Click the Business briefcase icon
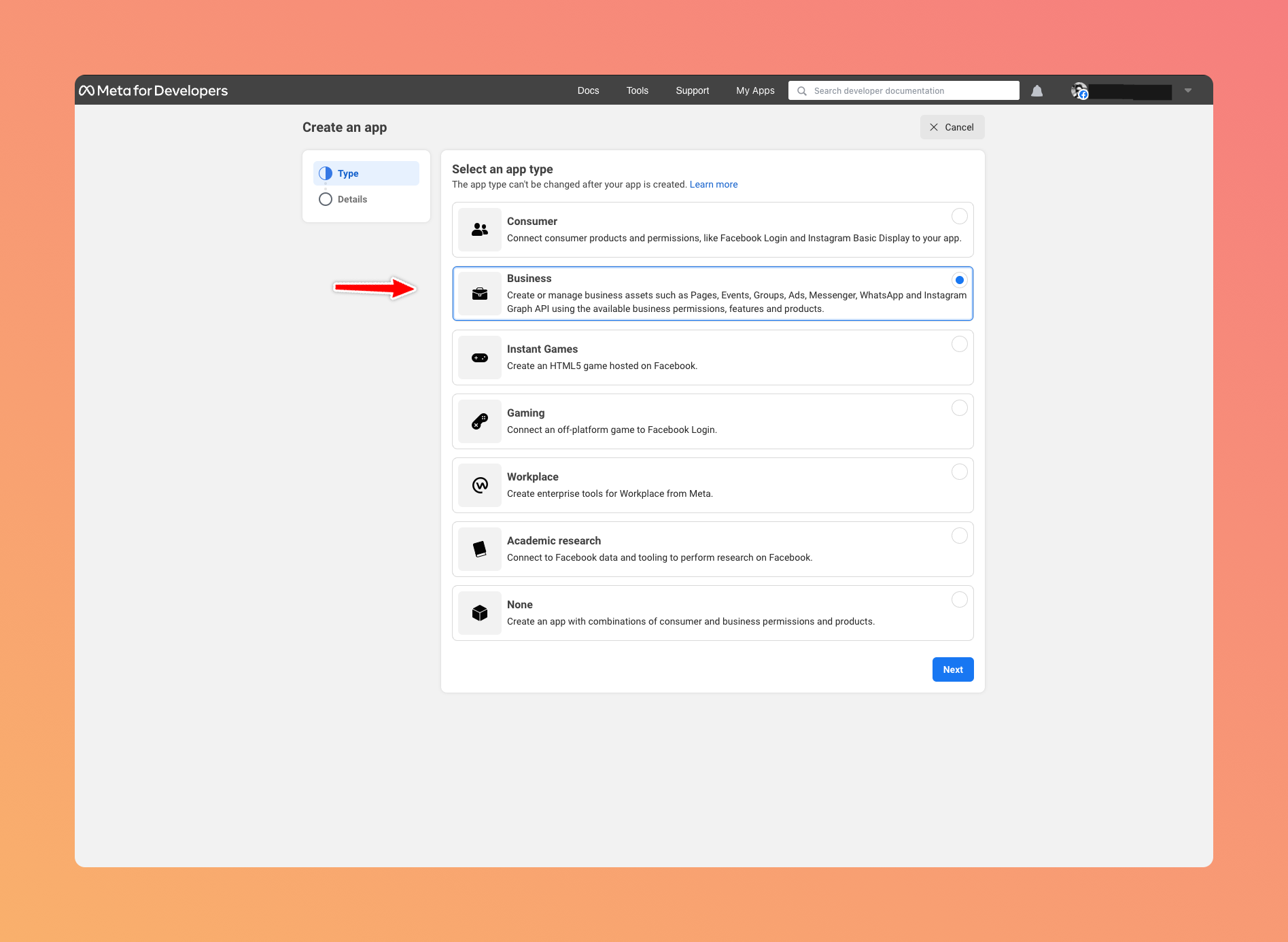 coord(480,294)
